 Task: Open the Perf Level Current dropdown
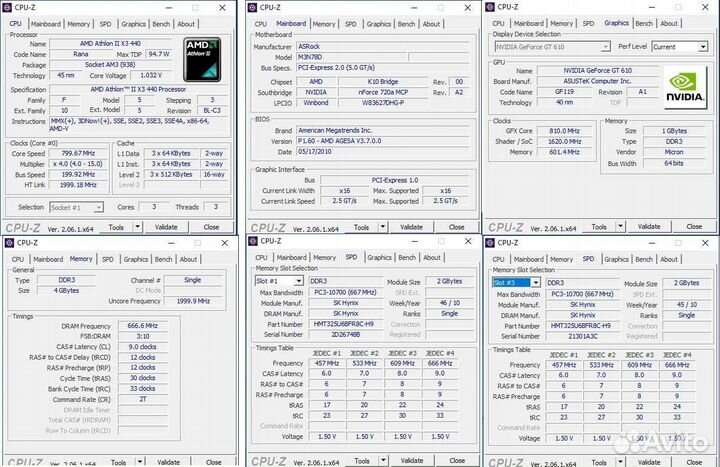coord(703,47)
